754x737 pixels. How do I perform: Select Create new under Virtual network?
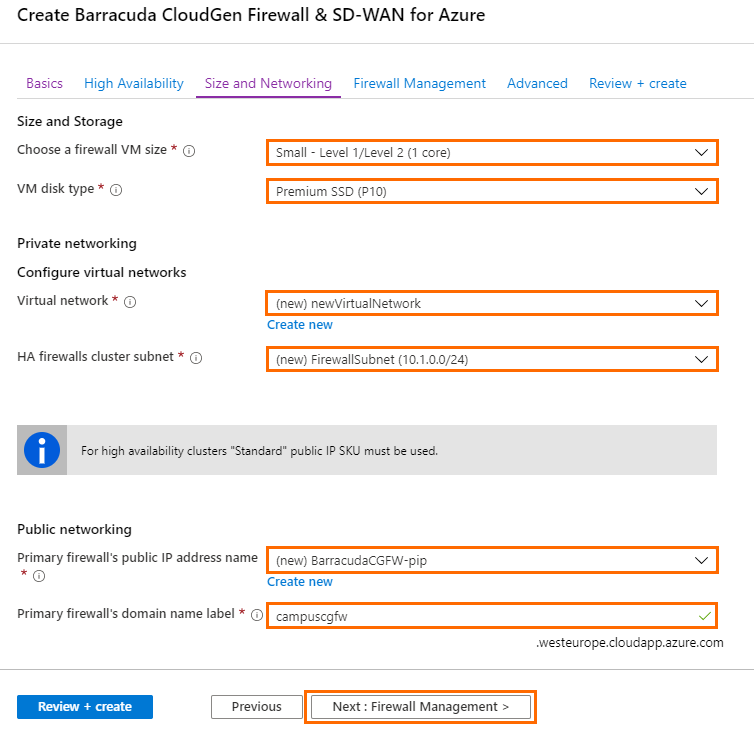point(300,325)
